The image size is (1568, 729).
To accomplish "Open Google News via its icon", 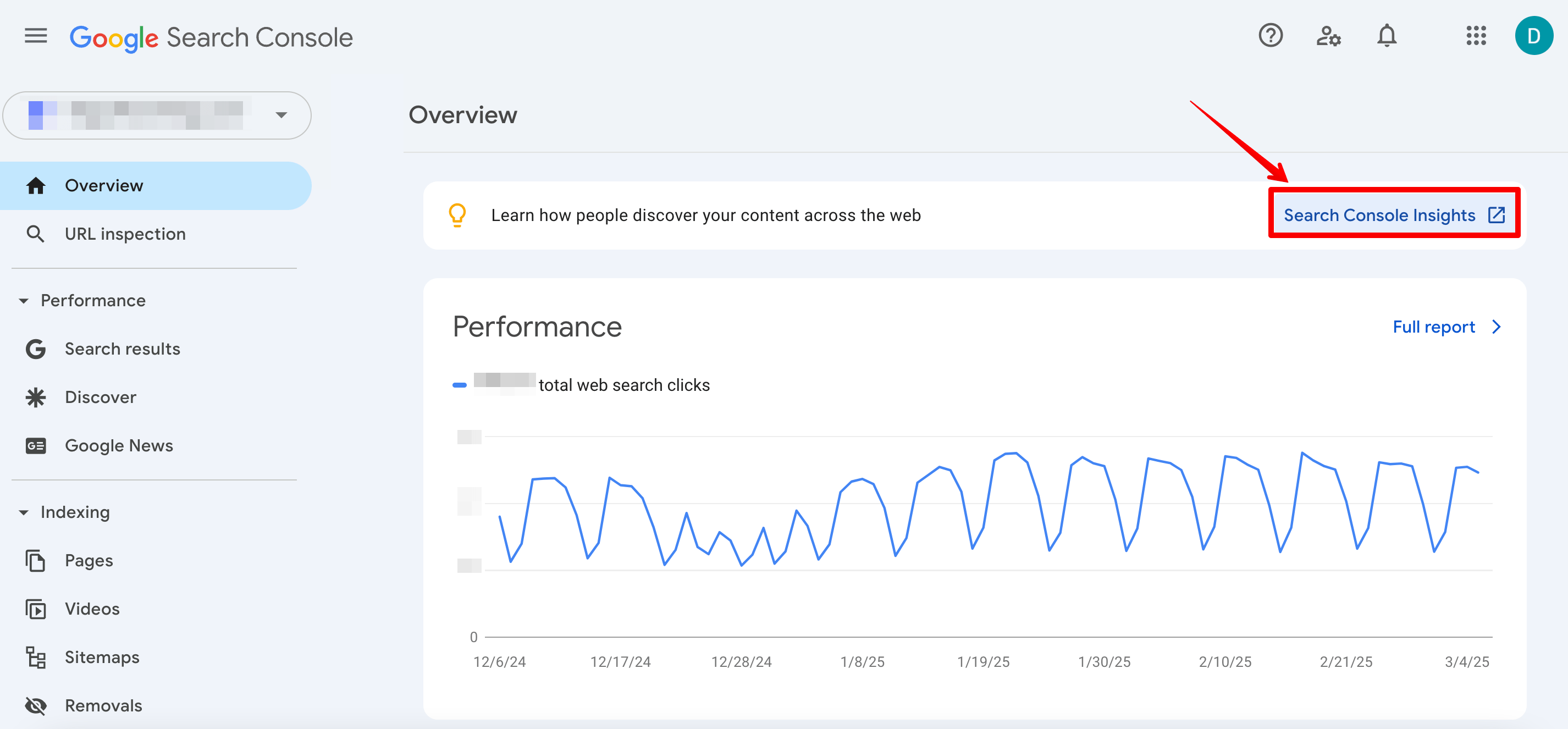I will tap(36, 445).
